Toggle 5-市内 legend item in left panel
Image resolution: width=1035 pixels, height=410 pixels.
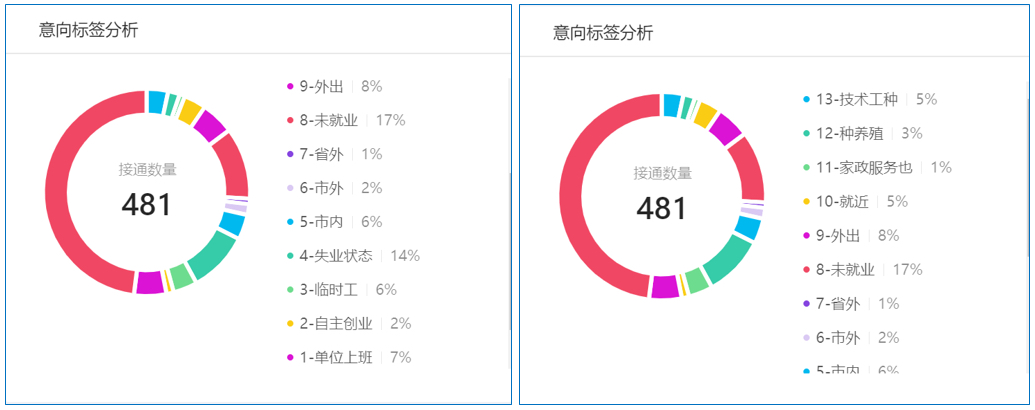tap(321, 222)
